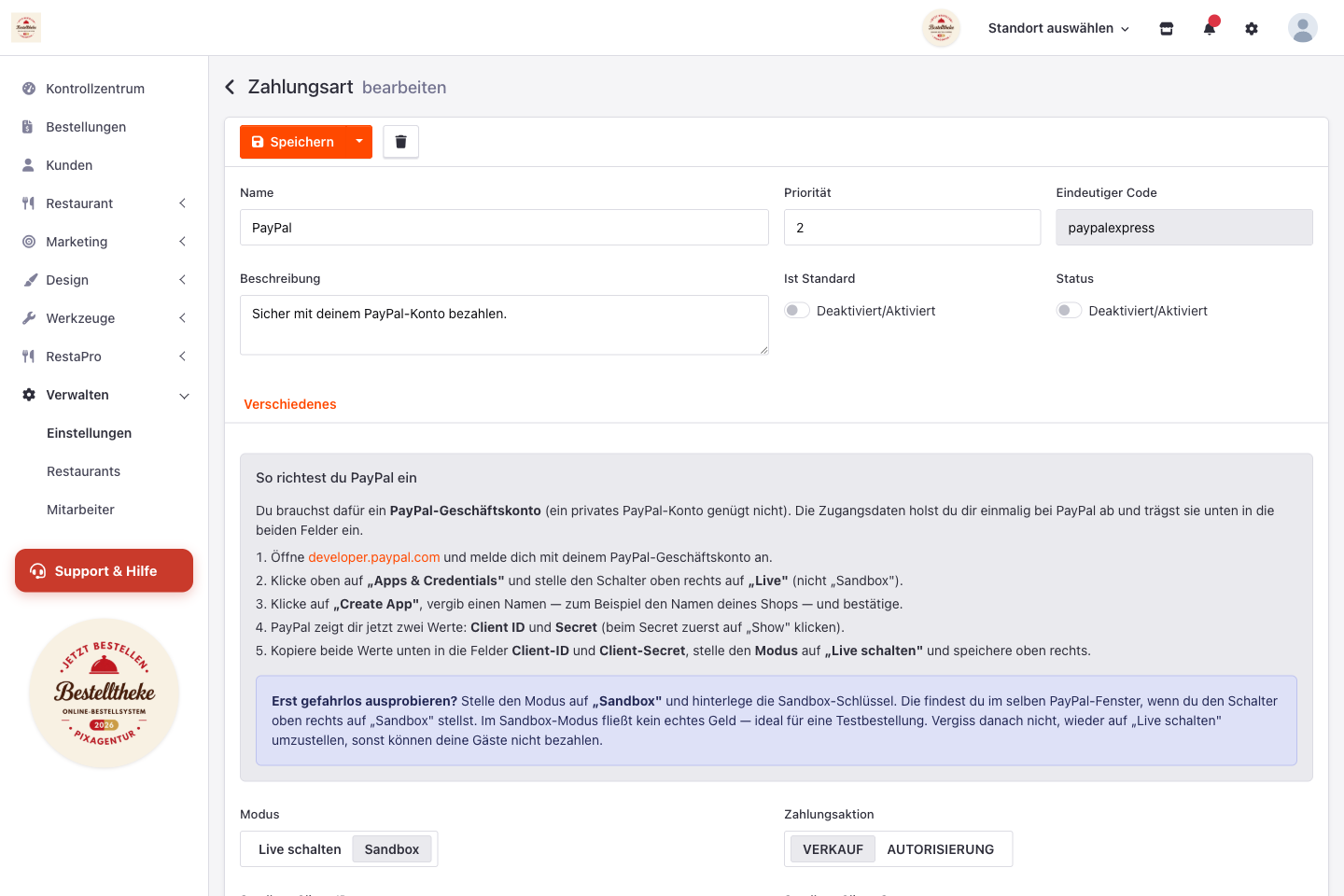Click the Marketing target icon
Screen dimensions: 1344x896
29,242
